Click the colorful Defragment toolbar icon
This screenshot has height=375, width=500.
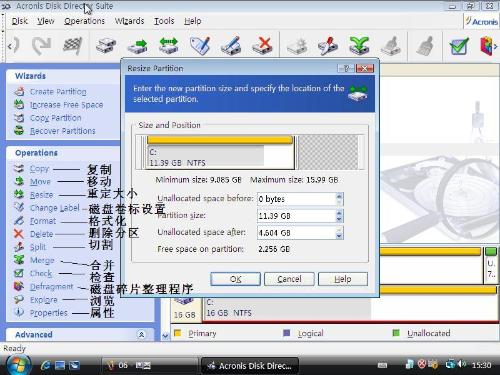[x=486, y=45]
